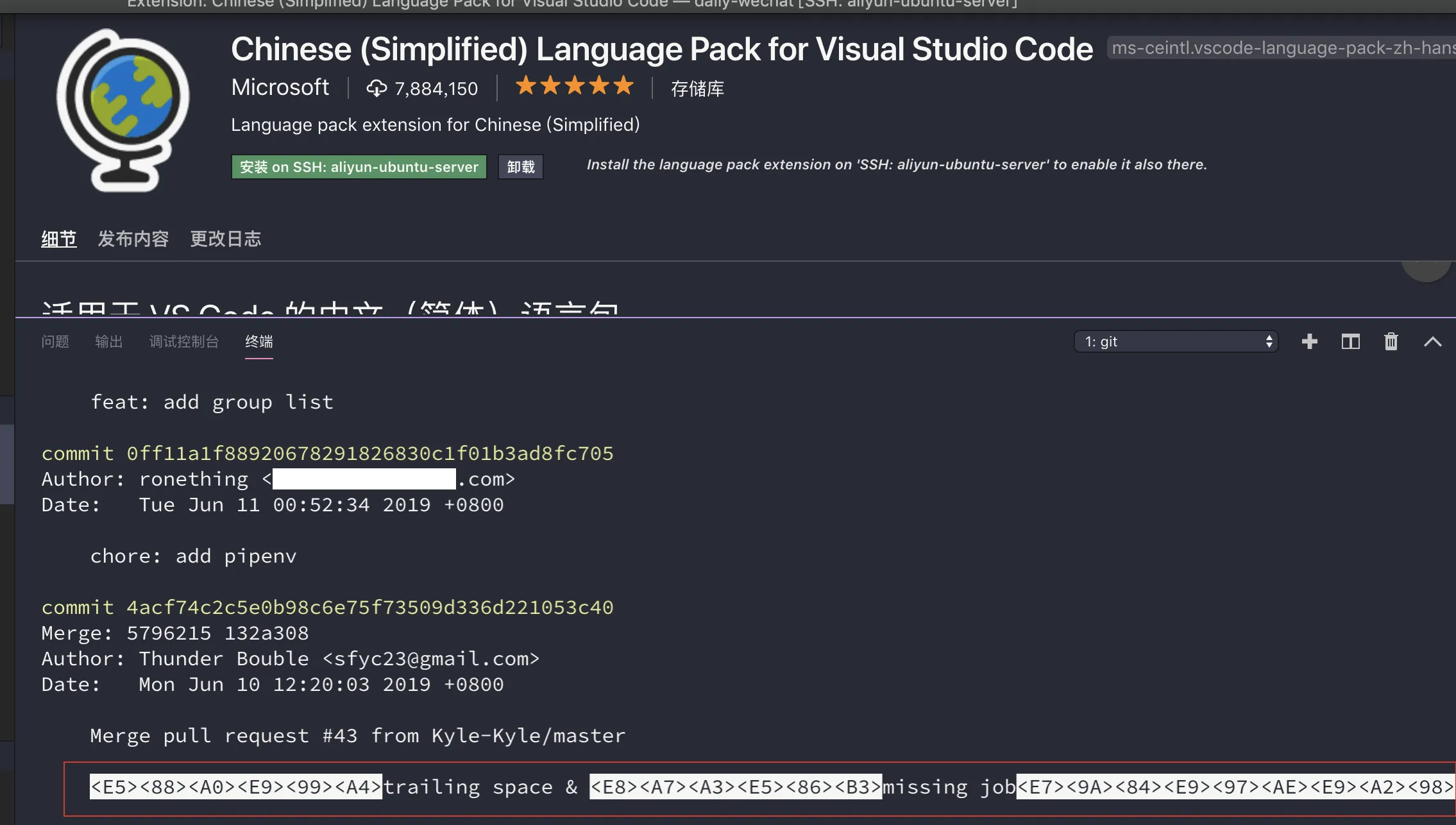Open the 发布内容 contributions tab
This screenshot has height=825, width=1456.
click(x=133, y=239)
